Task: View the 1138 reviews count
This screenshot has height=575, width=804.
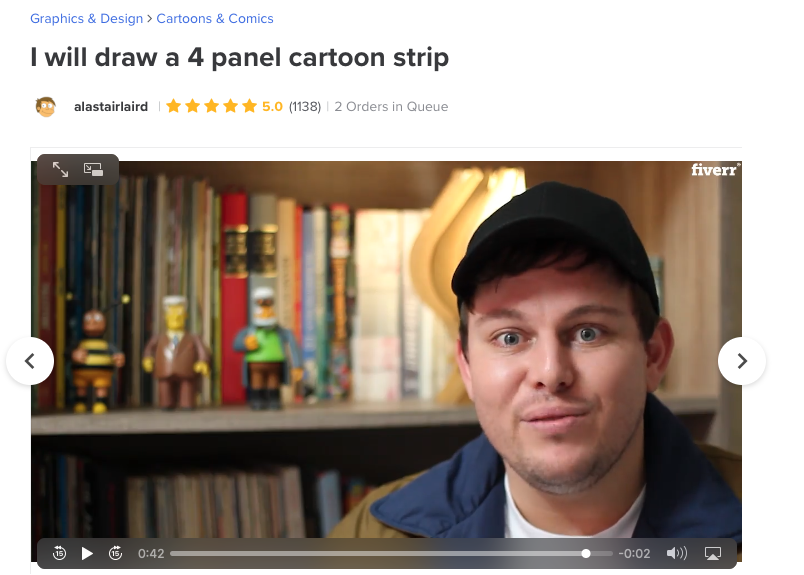Action: pos(305,106)
